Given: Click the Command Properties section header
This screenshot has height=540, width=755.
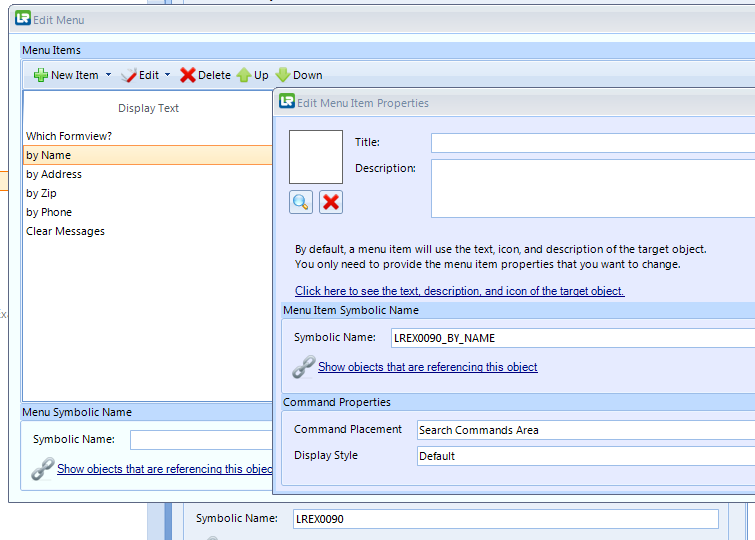Looking at the screenshot, I should (518, 402).
